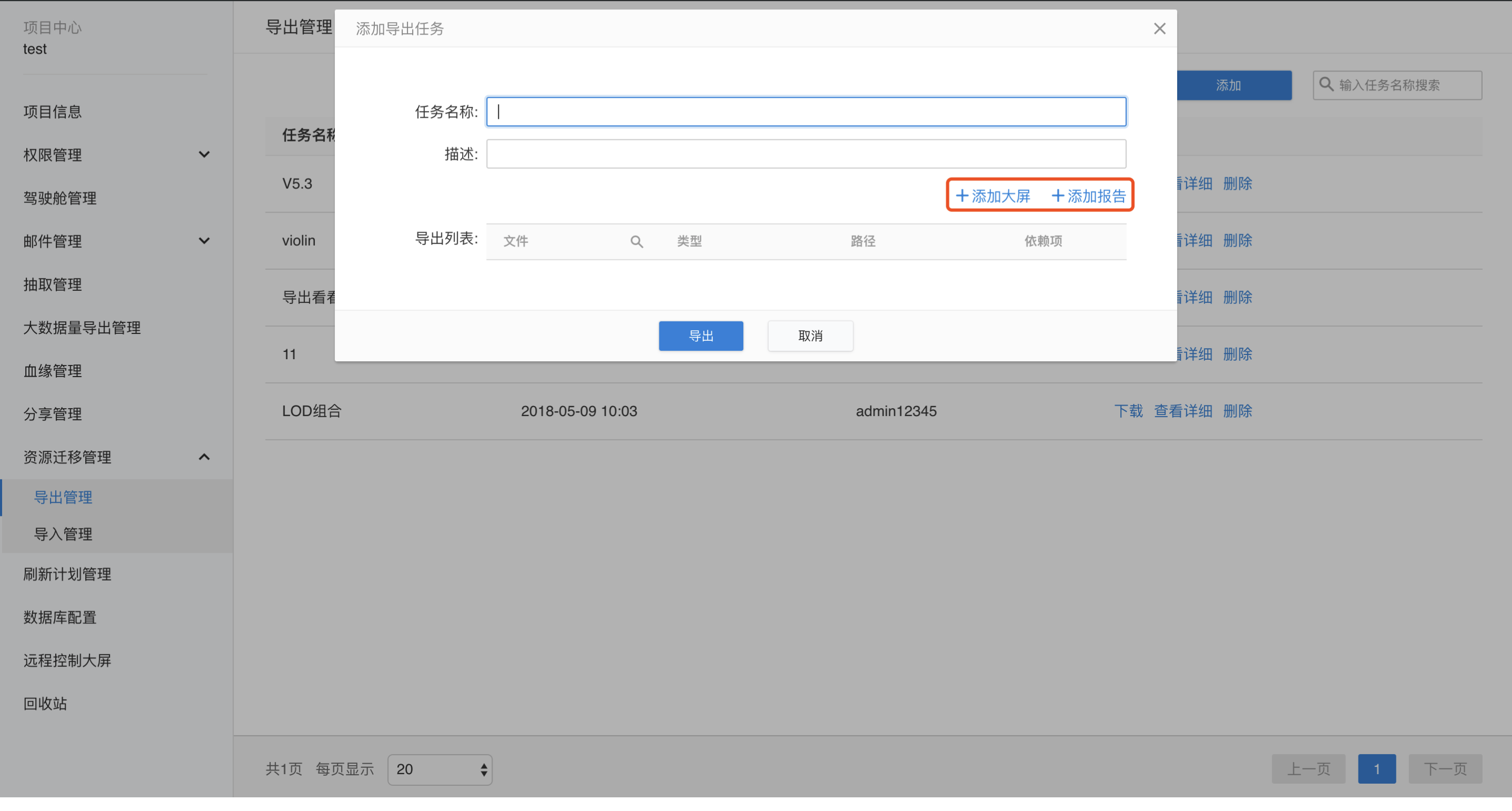Viewport: 1512px width, 811px height.
Task: Open 分享管理 in the sidebar
Action: [52, 414]
